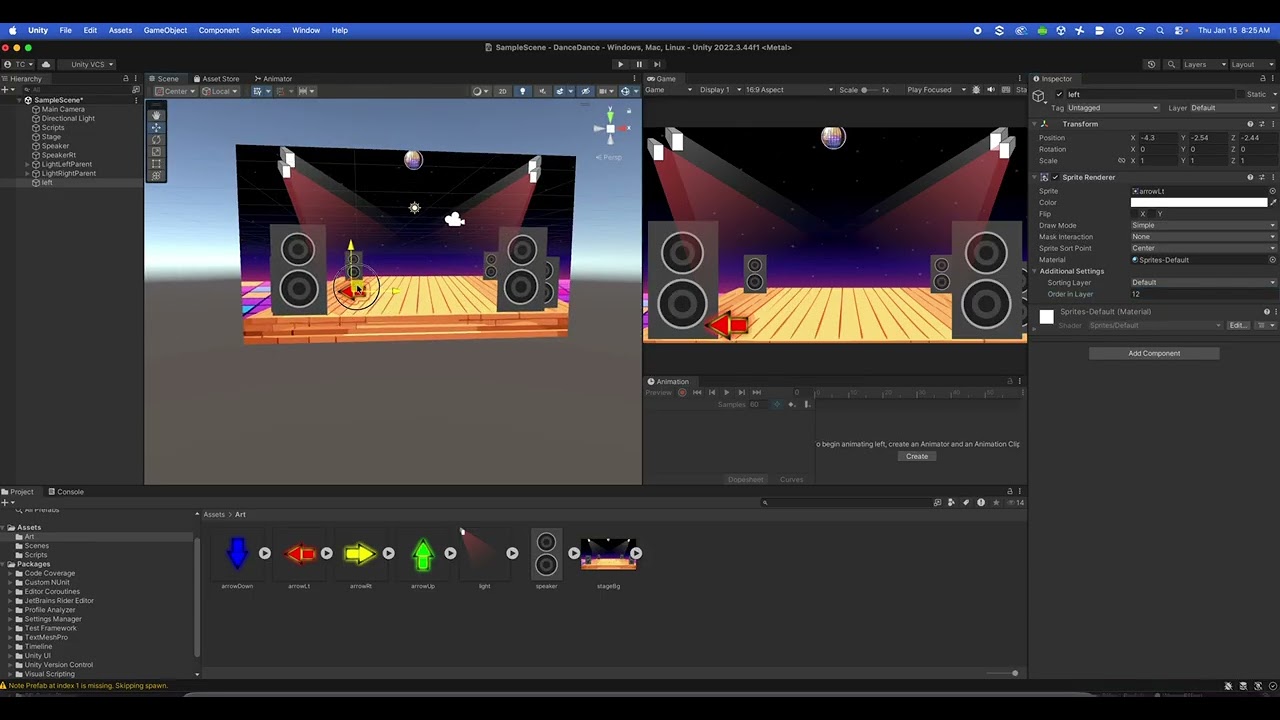Select the Move tool in Scene view
Screen dimensions: 1280x720
pyautogui.click(x=156, y=127)
